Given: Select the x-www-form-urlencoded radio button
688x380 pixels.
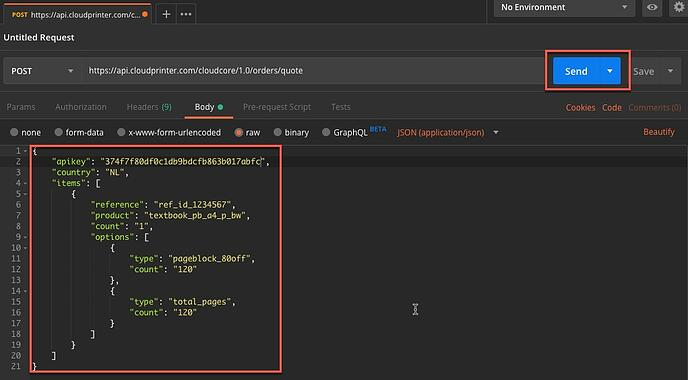Looking at the screenshot, I should point(121,132).
